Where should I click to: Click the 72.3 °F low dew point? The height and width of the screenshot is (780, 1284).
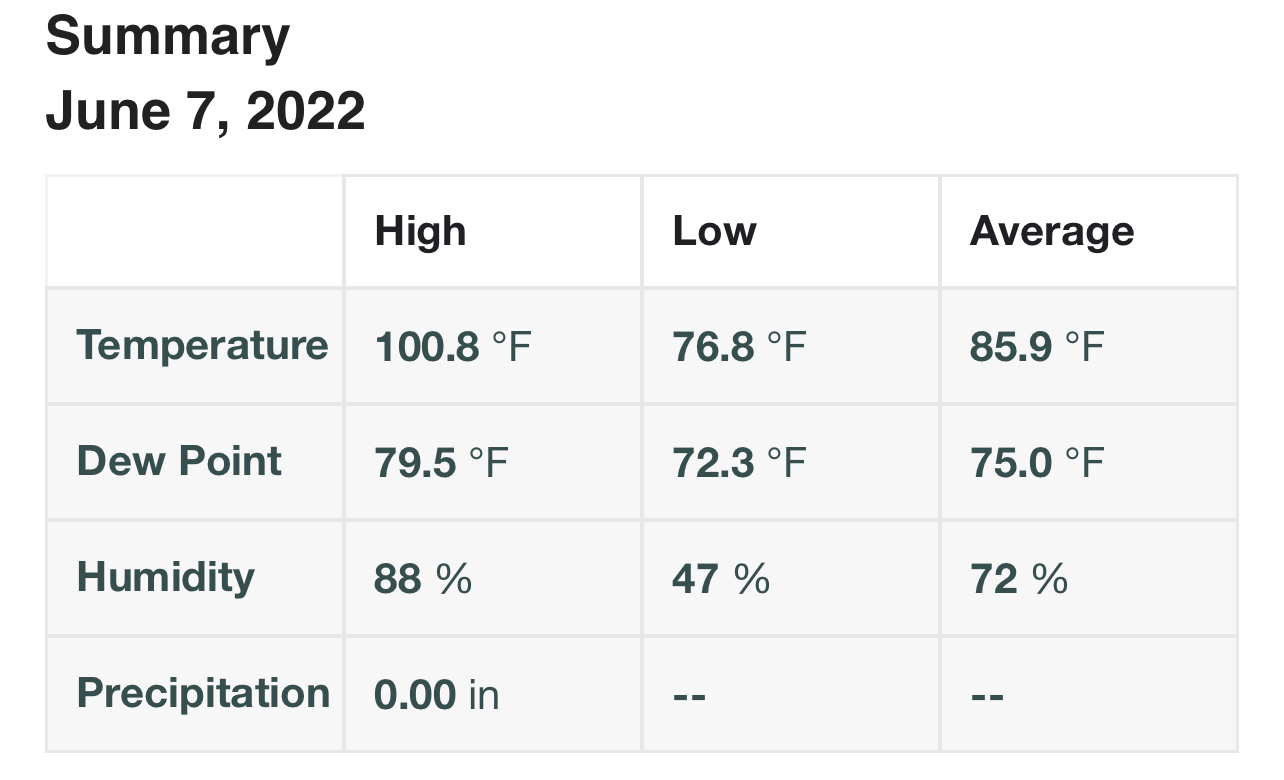pos(739,463)
